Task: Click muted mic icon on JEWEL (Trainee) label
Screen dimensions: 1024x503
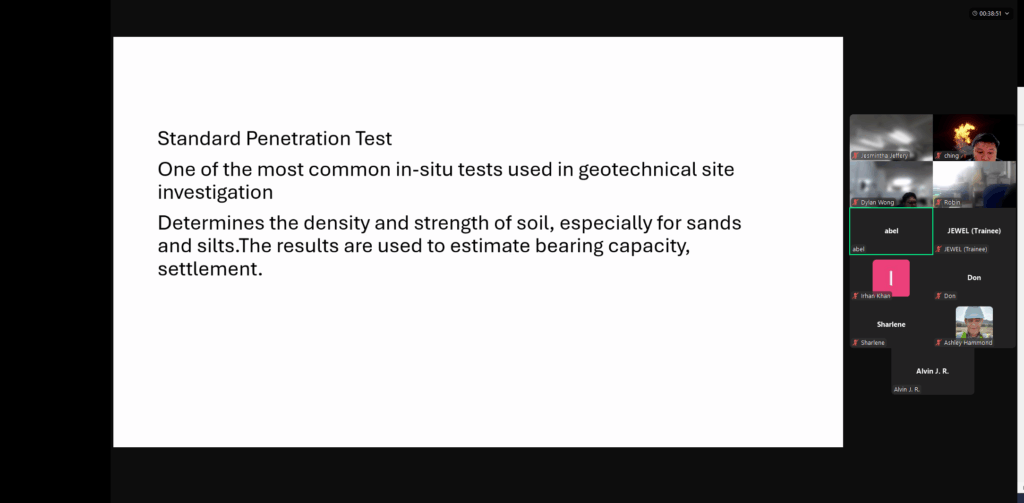Action: (x=938, y=249)
